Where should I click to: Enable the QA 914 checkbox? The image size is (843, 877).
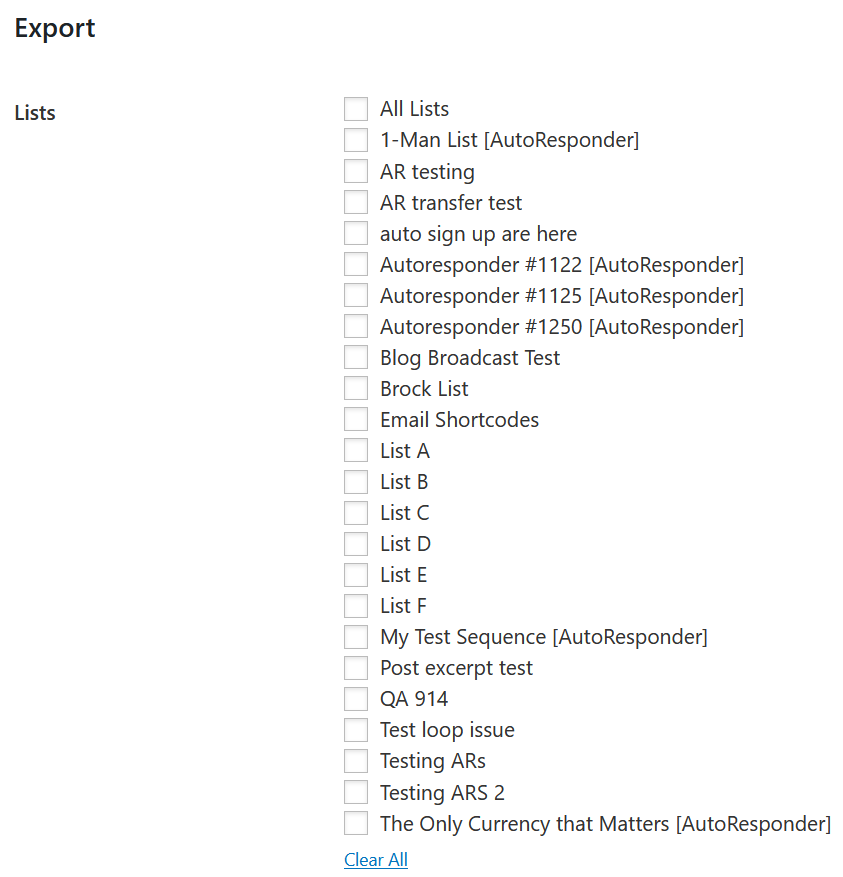click(356, 699)
